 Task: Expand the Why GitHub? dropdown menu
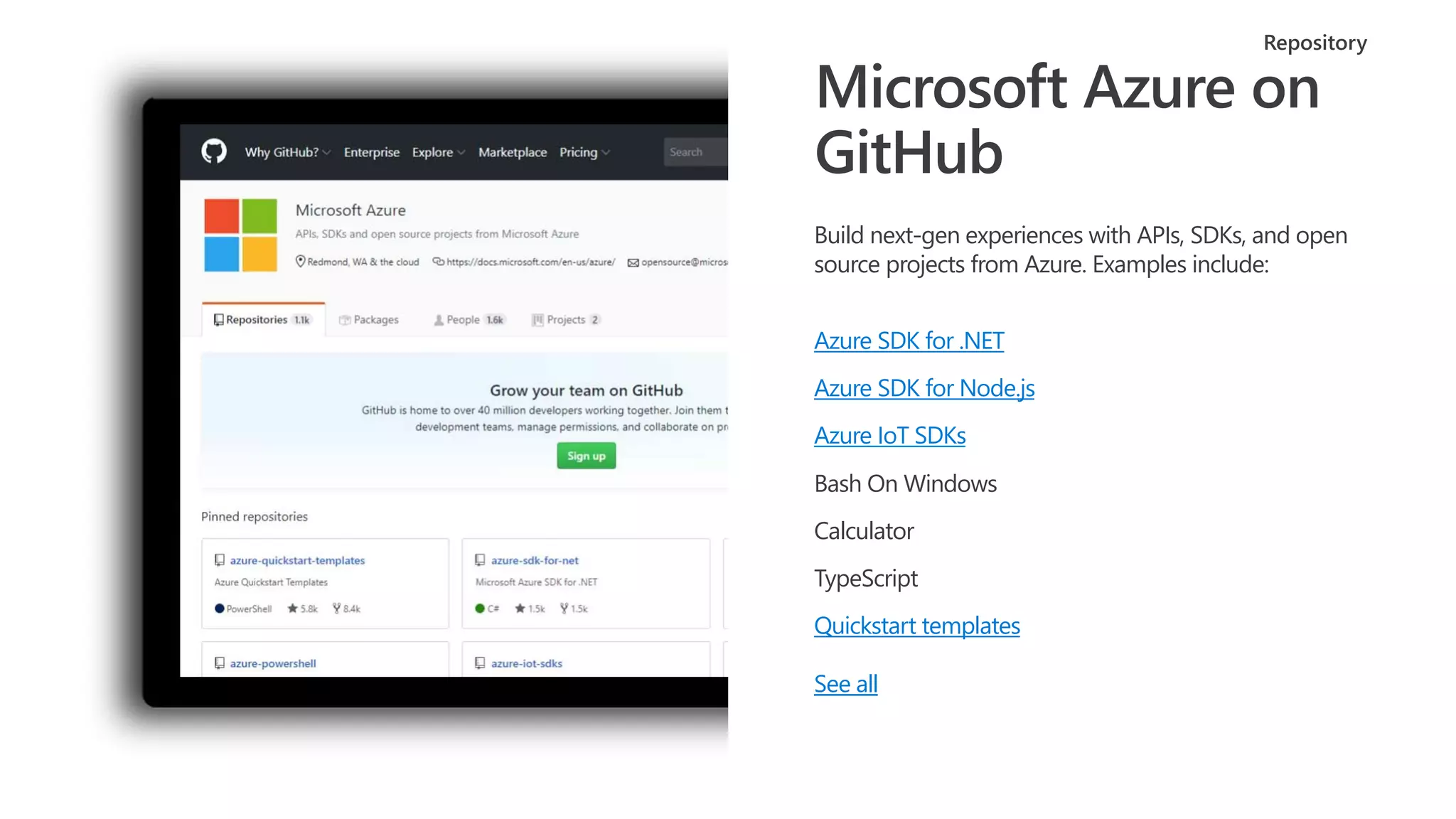tap(288, 152)
